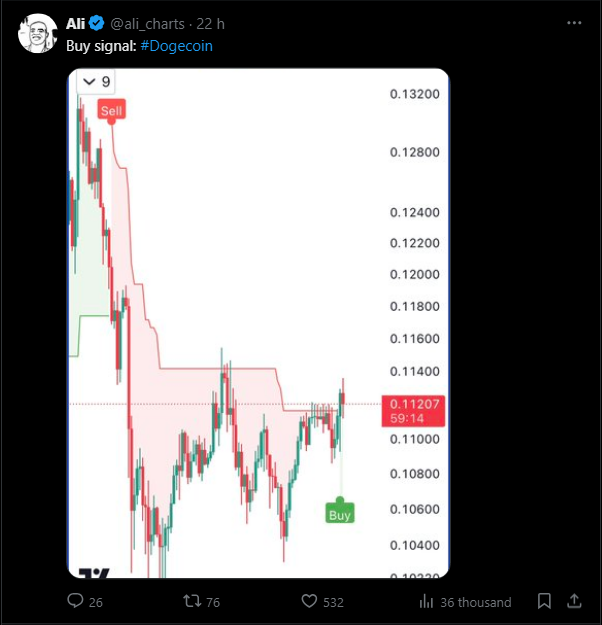
Task: Open the three-dot more options menu
Action: (574, 23)
